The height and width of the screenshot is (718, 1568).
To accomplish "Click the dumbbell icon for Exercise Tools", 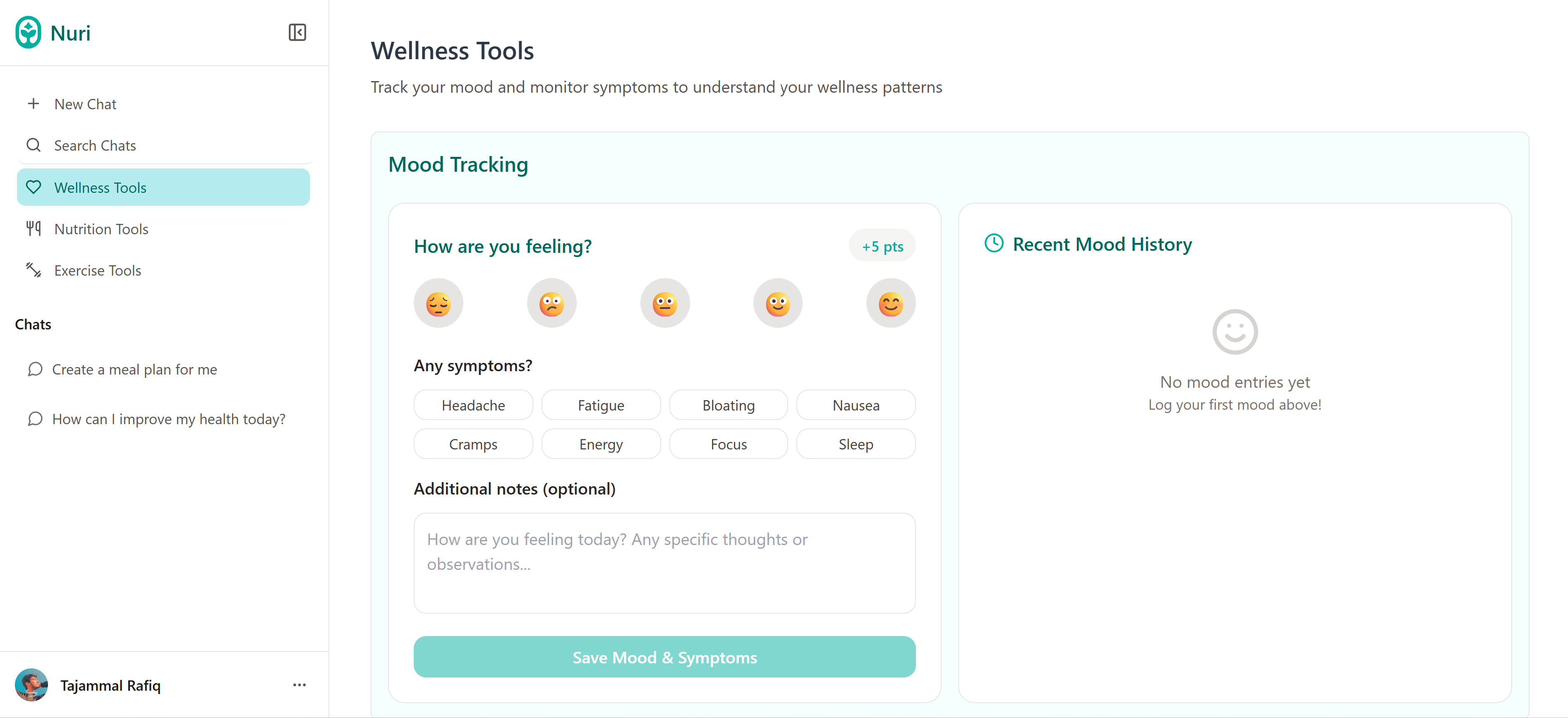I will point(34,270).
